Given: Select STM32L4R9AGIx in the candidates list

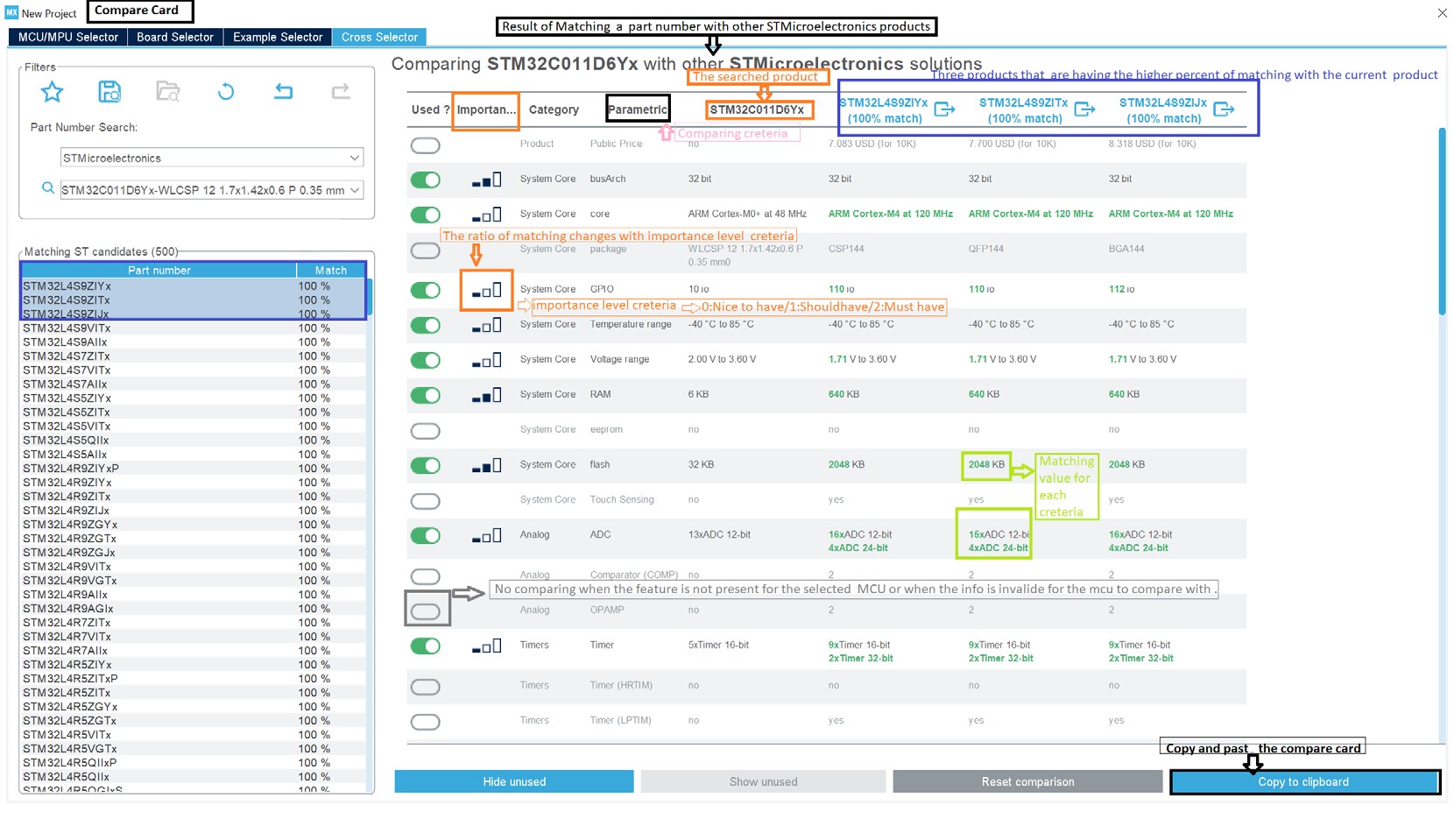Looking at the screenshot, I should (193, 609).
